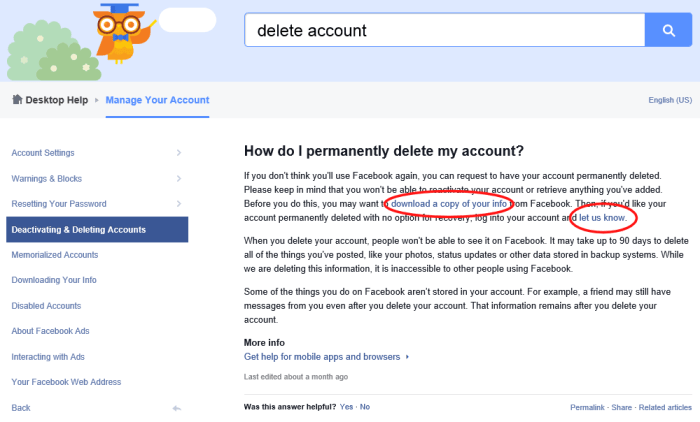Open Related articles link
The width and height of the screenshot is (700, 422).
[x=665, y=407]
